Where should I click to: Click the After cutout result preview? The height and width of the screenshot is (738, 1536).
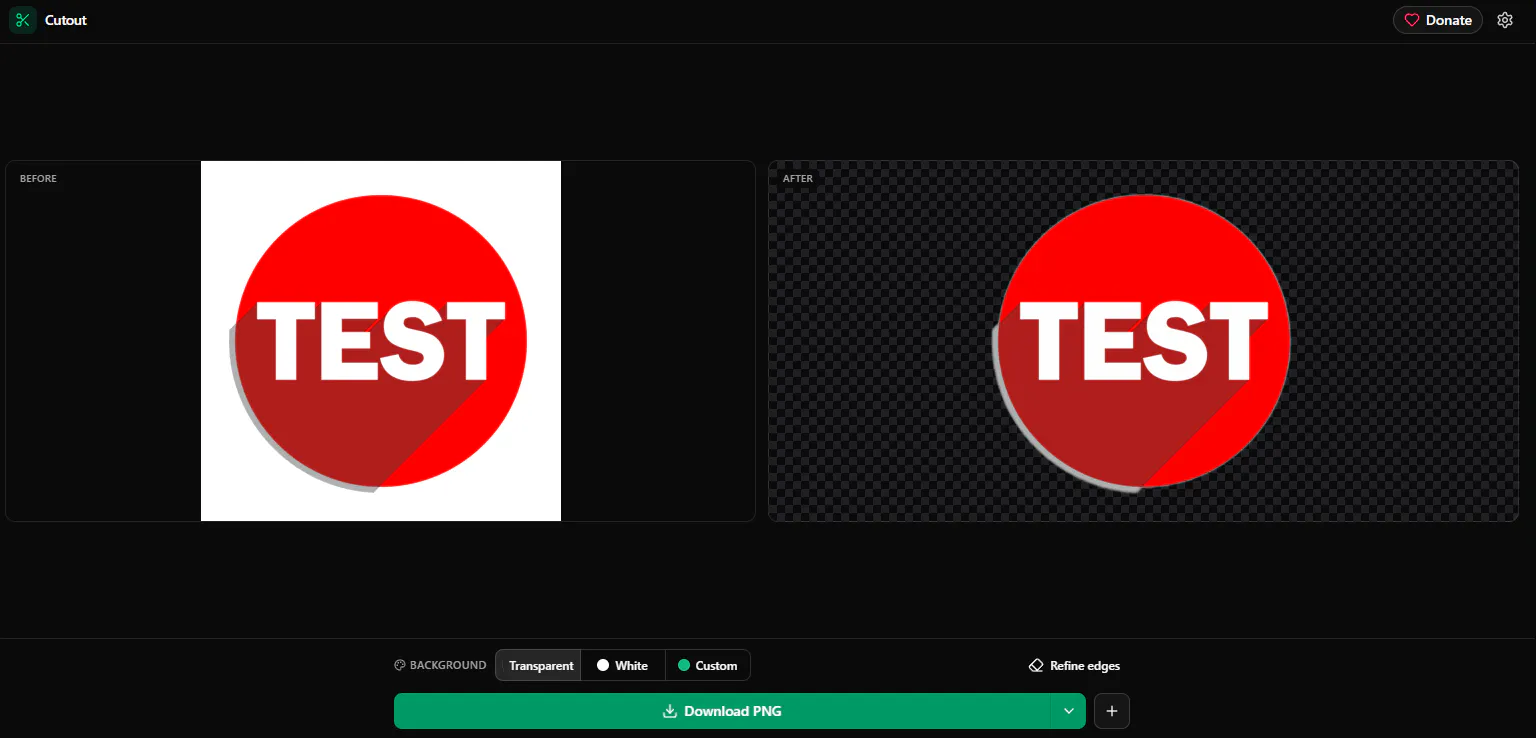click(x=1143, y=341)
